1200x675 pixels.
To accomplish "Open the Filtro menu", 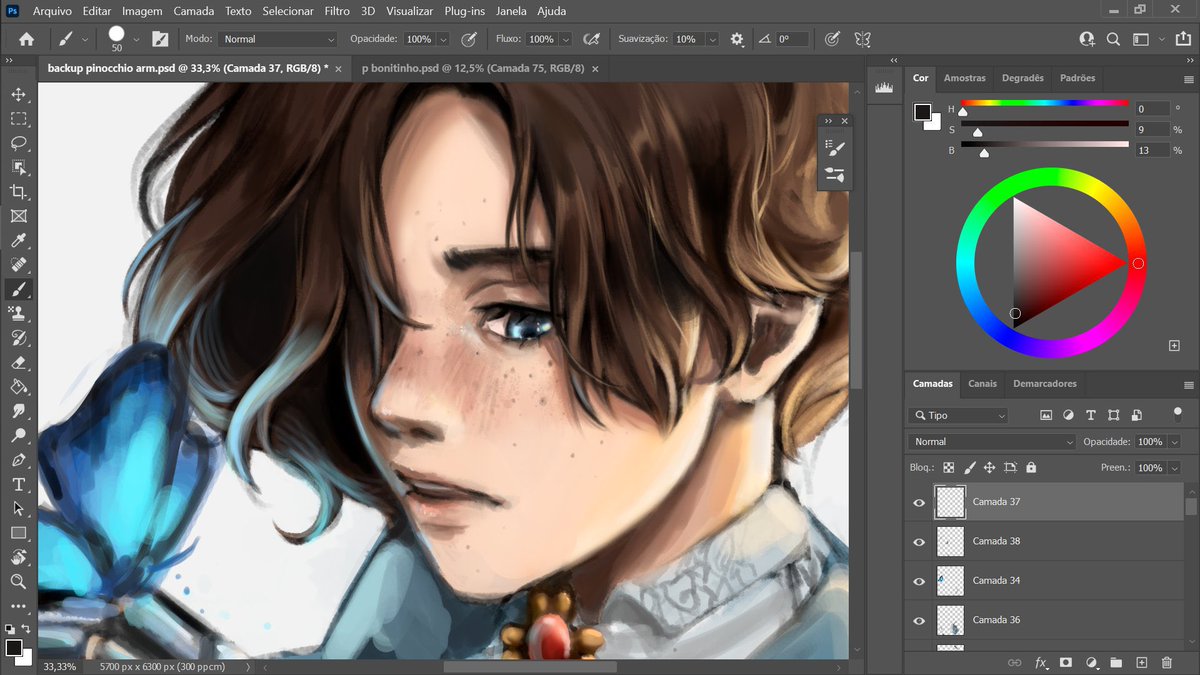I will (337, 11).
